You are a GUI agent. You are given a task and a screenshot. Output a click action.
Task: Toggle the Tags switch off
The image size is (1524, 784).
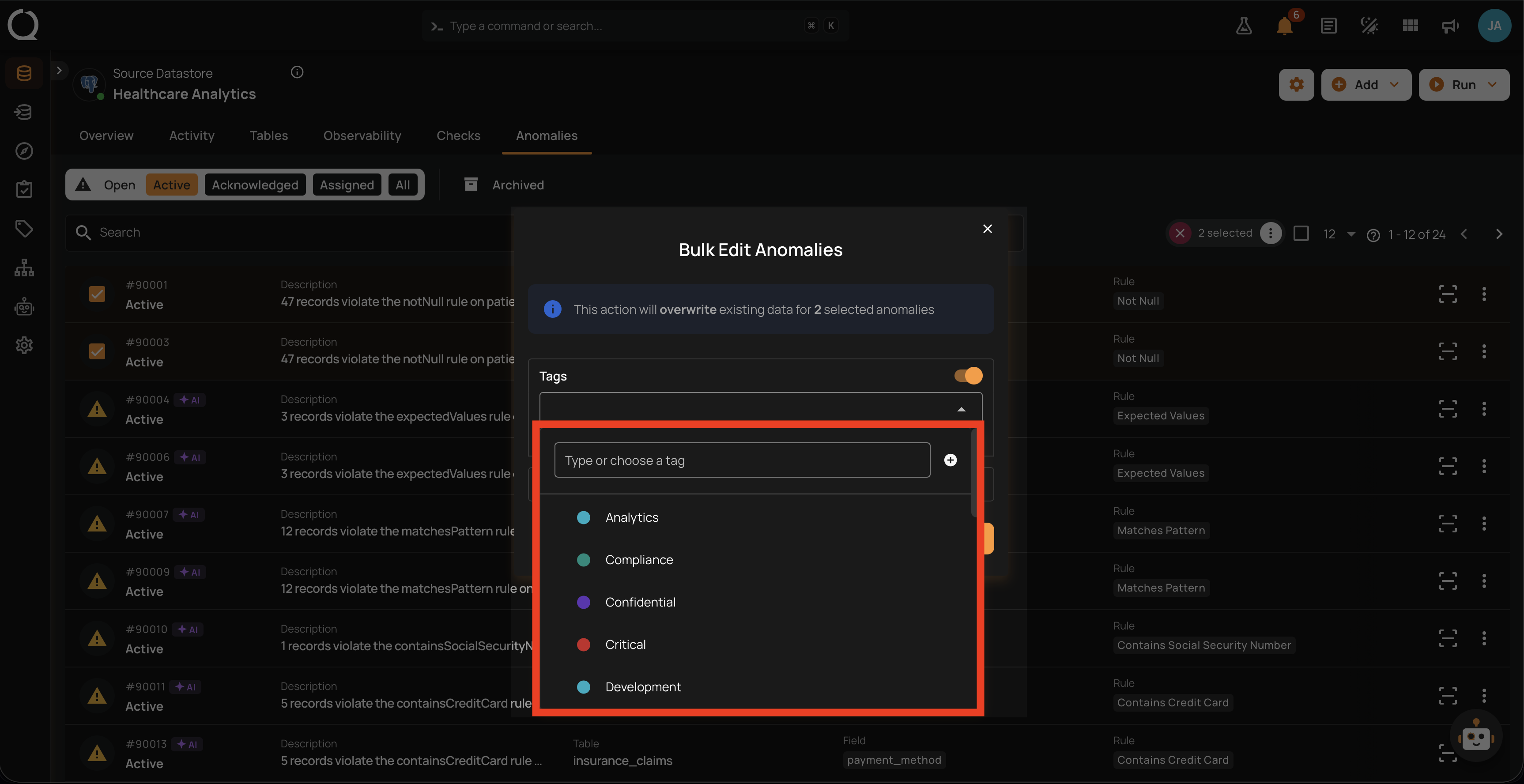point(968,376)
